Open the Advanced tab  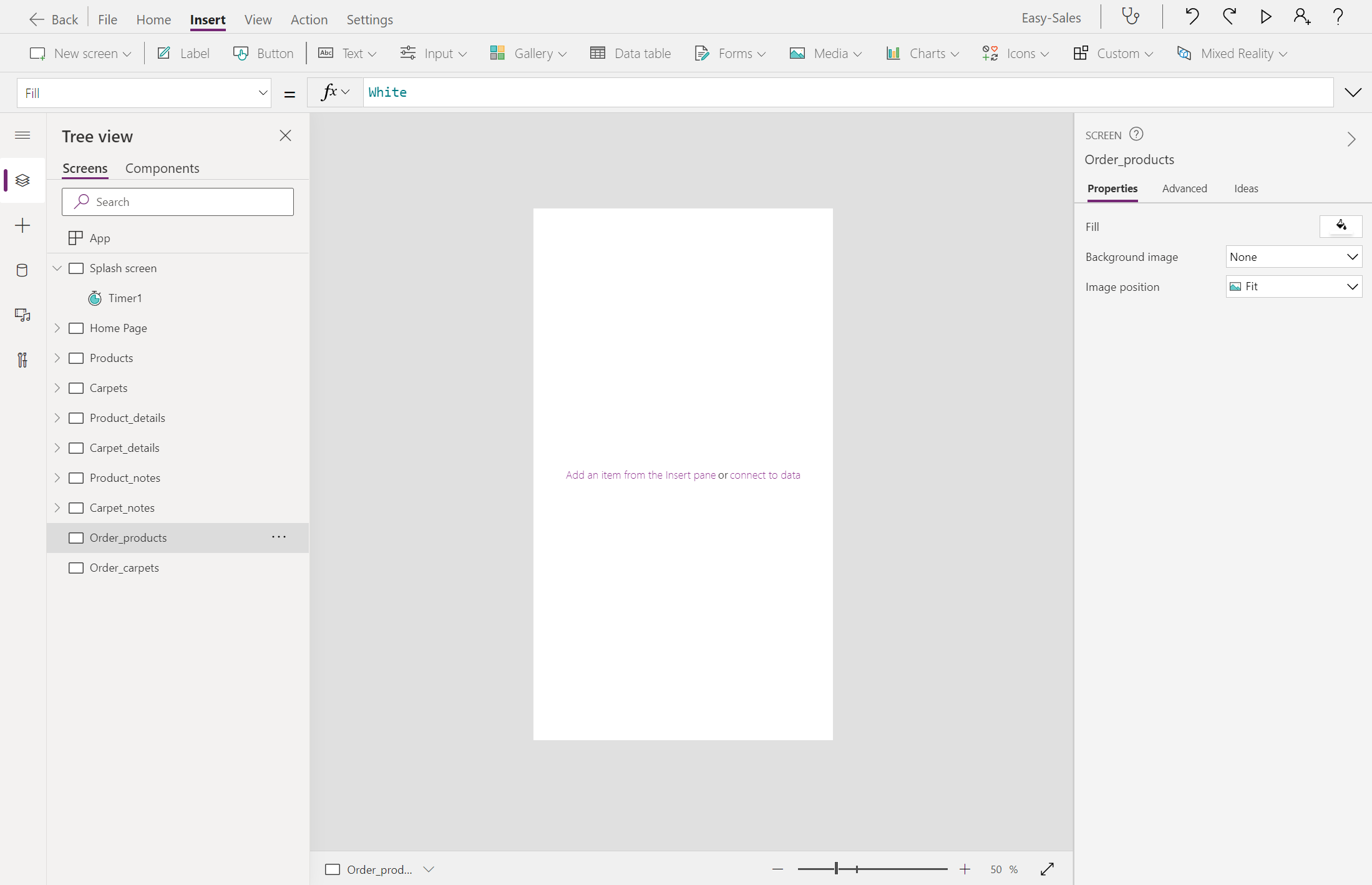(1184, 188)
